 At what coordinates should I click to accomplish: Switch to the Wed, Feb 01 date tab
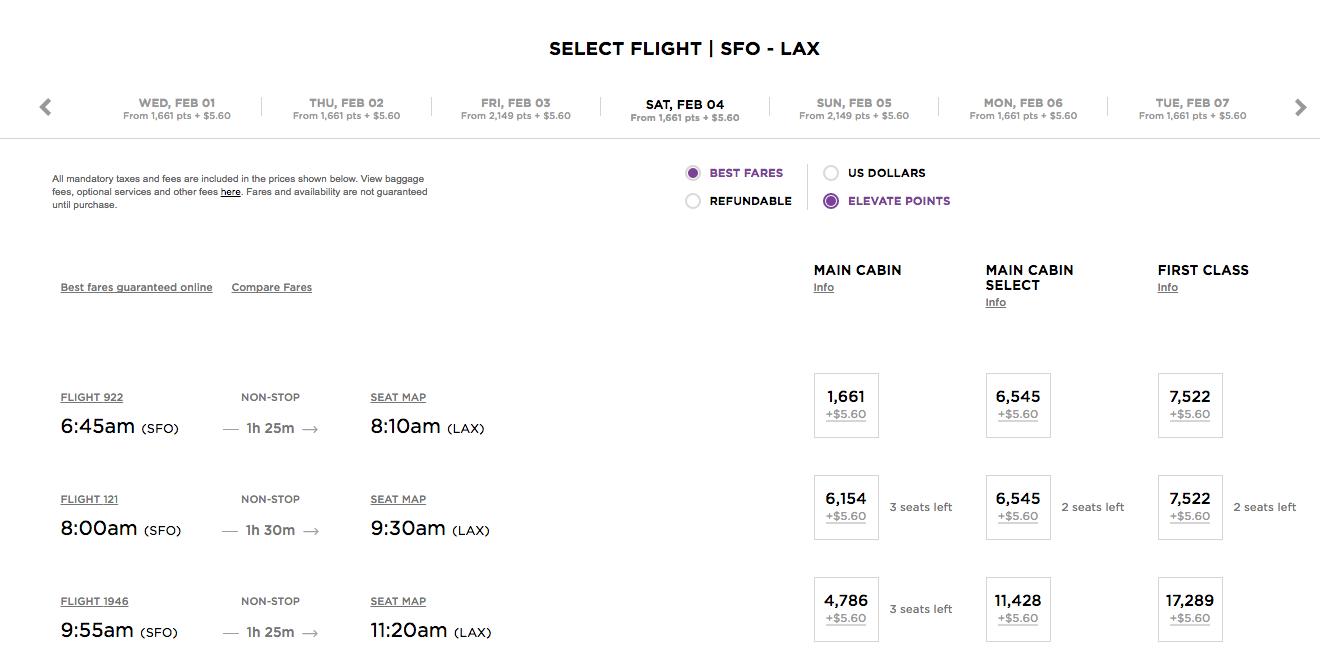point(177,108)
